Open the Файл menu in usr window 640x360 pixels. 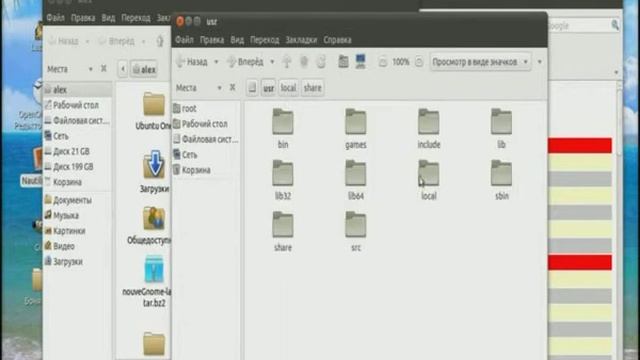(184, 40)
